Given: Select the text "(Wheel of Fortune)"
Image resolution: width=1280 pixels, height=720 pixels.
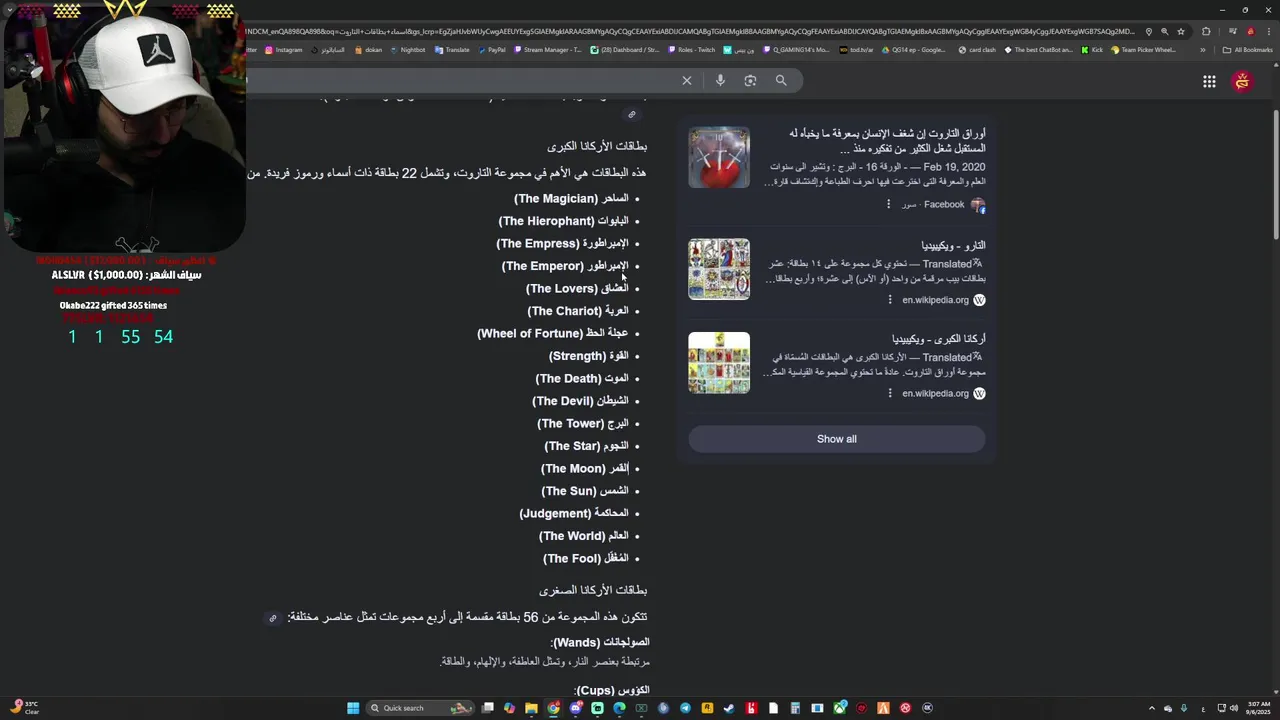Looking at the screenshot, I should (x=530, y=334).
